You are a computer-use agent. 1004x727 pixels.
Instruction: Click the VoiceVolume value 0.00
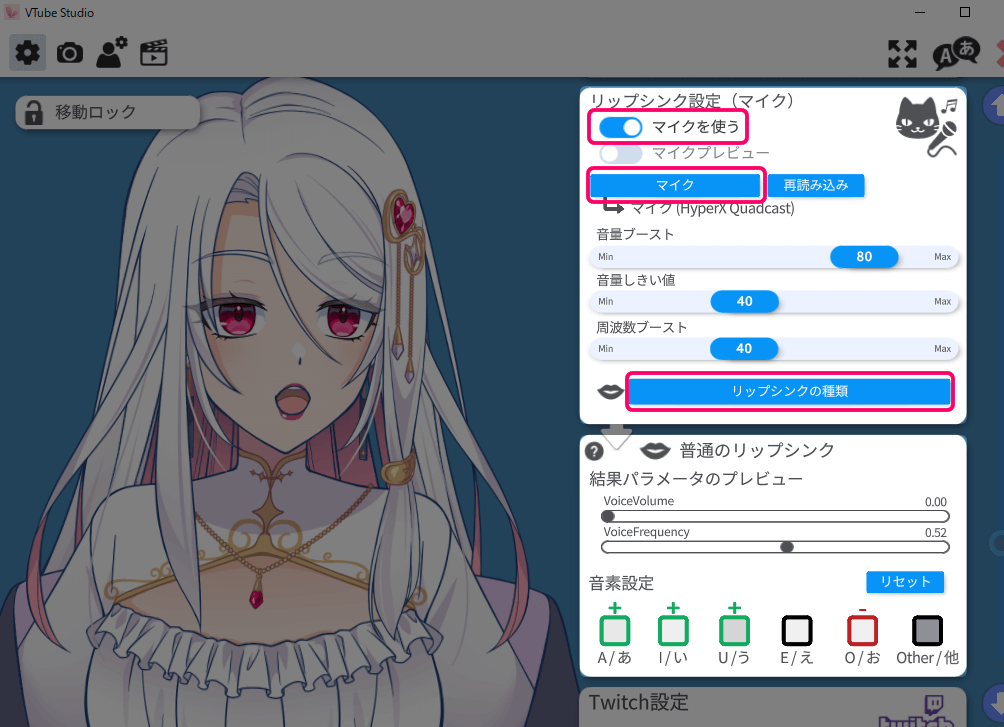click(935, 502)
